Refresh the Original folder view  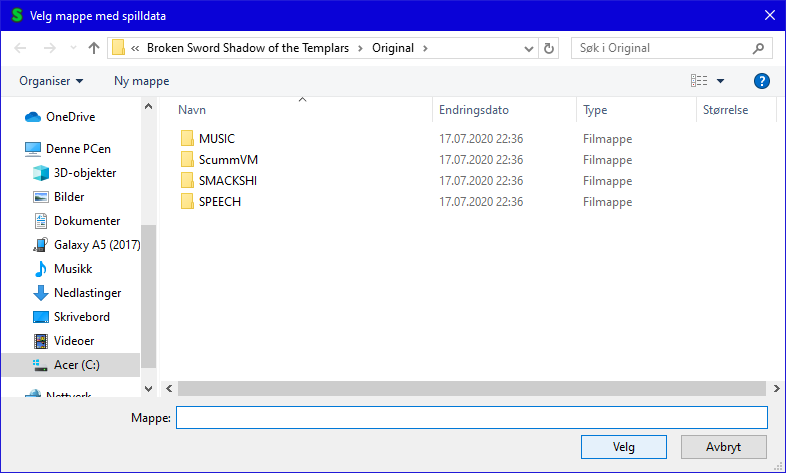pyautogui.click(x=549, y=49)
